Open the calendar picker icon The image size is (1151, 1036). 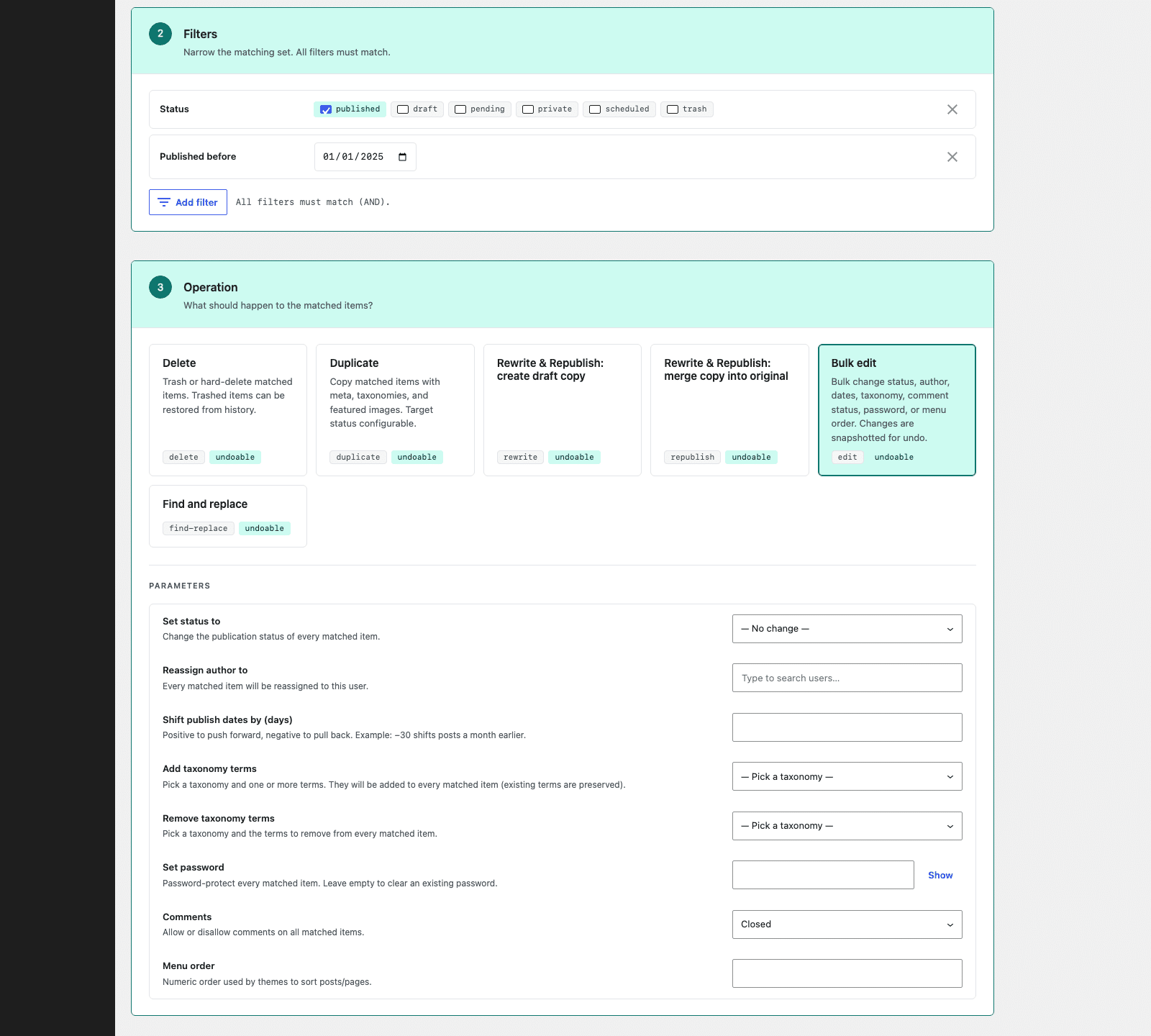point(402,157)
